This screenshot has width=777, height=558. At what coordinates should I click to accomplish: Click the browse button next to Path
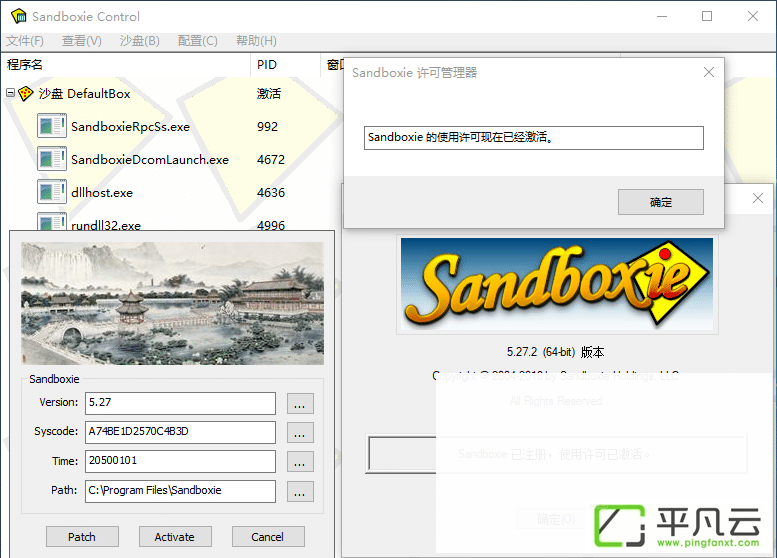300,491
